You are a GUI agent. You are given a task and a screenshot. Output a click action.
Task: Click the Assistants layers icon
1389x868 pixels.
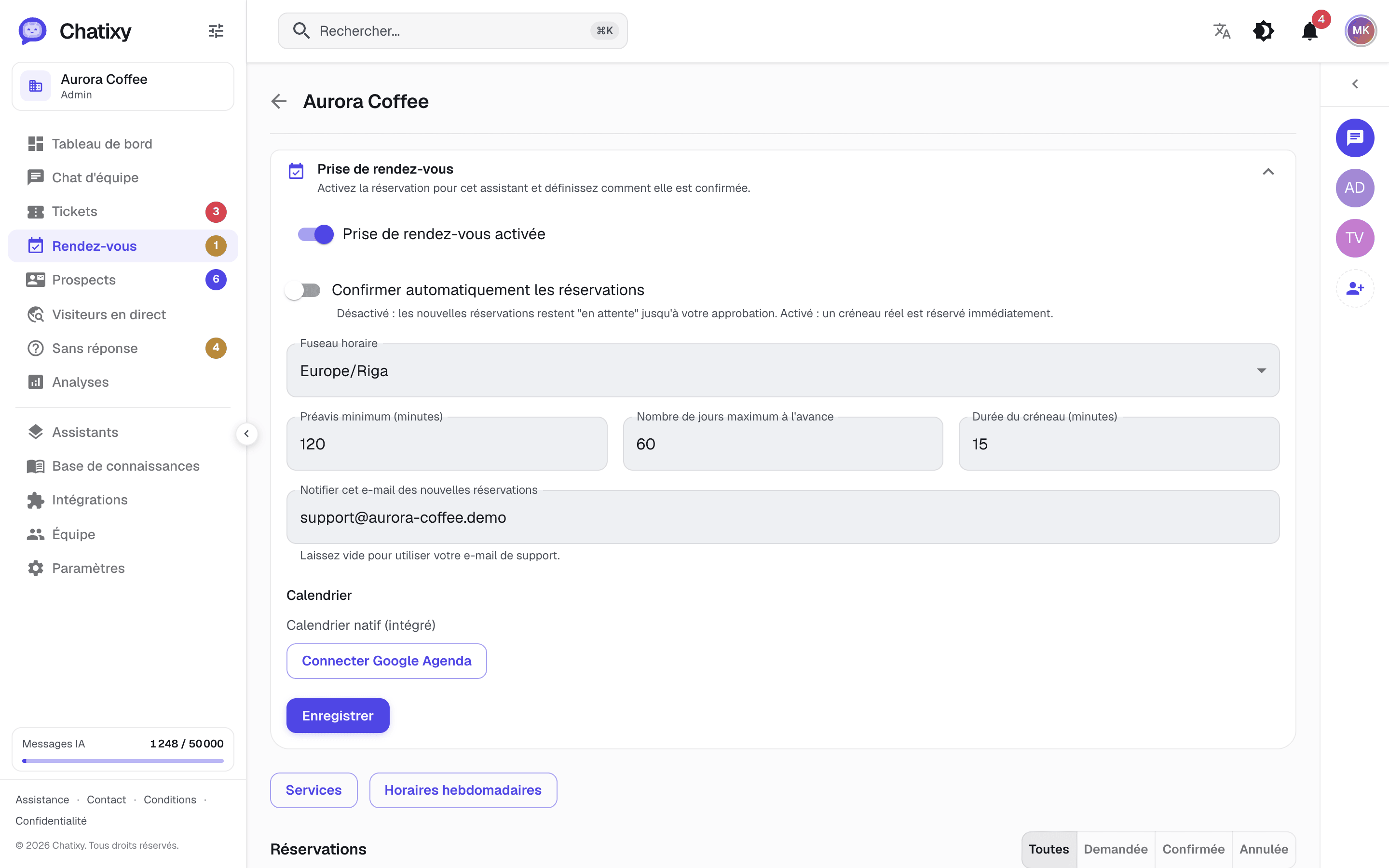coord(36,432)
